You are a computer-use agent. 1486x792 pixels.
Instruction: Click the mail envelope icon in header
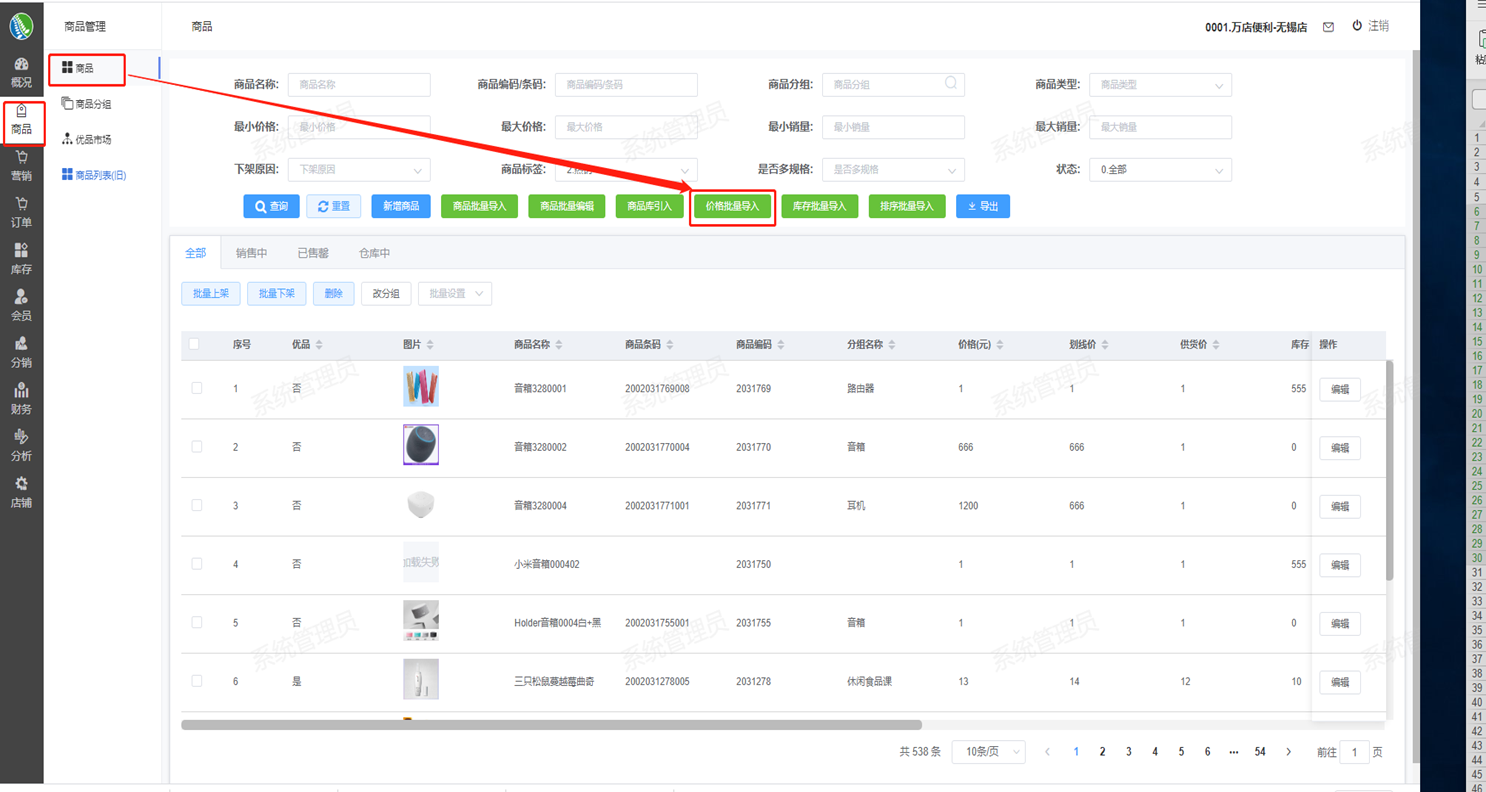pyautogui.click(x=1328, y=27)
